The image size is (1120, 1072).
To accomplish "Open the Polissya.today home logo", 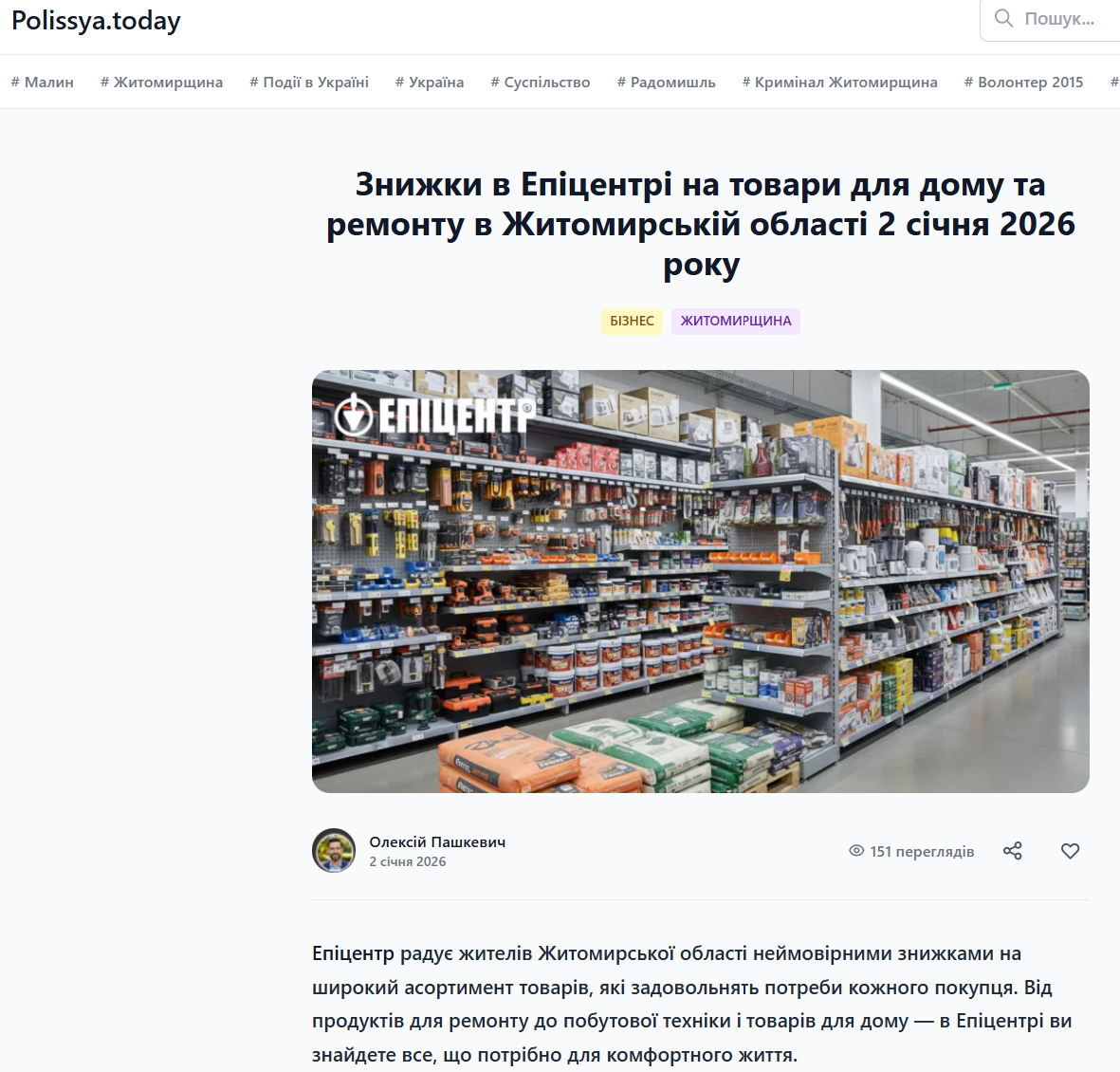I will tap(96, 21).
